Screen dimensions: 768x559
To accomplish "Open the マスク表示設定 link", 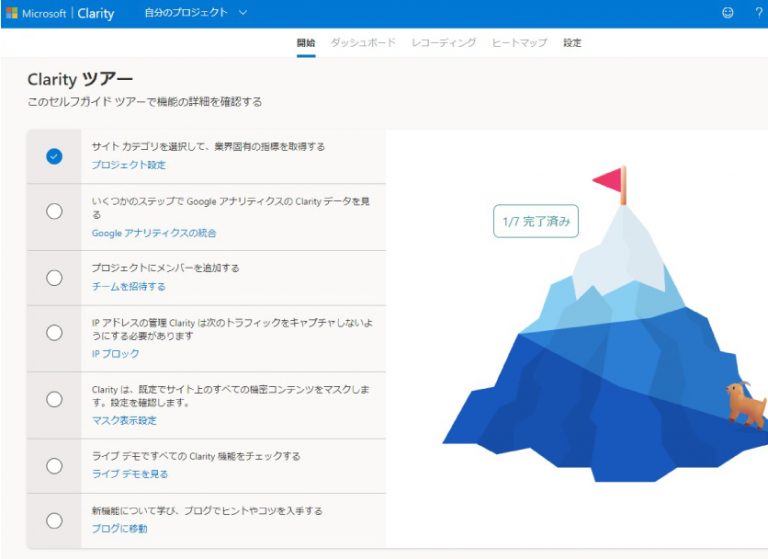I will coord(124,420).
